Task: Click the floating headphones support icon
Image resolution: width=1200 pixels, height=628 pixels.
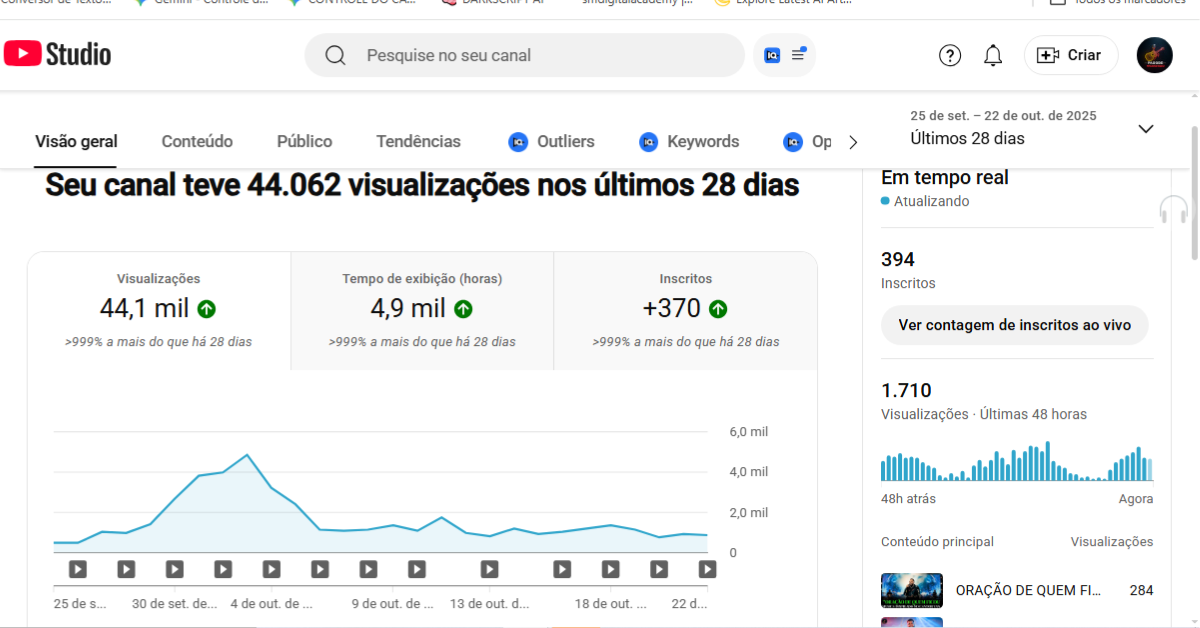Action: (x=1174, y=210)
